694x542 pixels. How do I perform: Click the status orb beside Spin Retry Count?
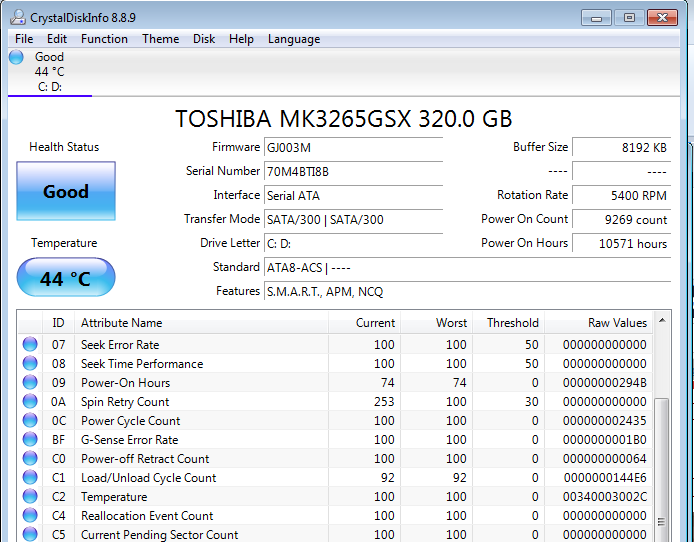tap(30, 402)
